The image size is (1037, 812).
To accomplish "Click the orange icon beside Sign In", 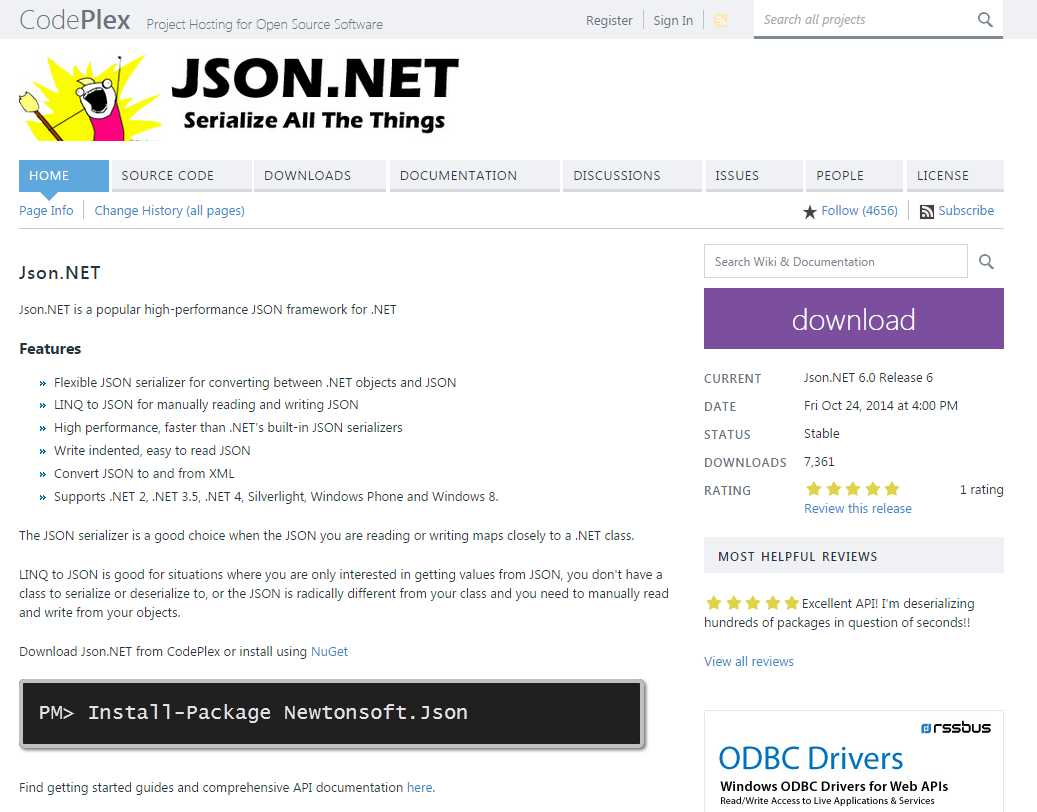I will (720, 20).
